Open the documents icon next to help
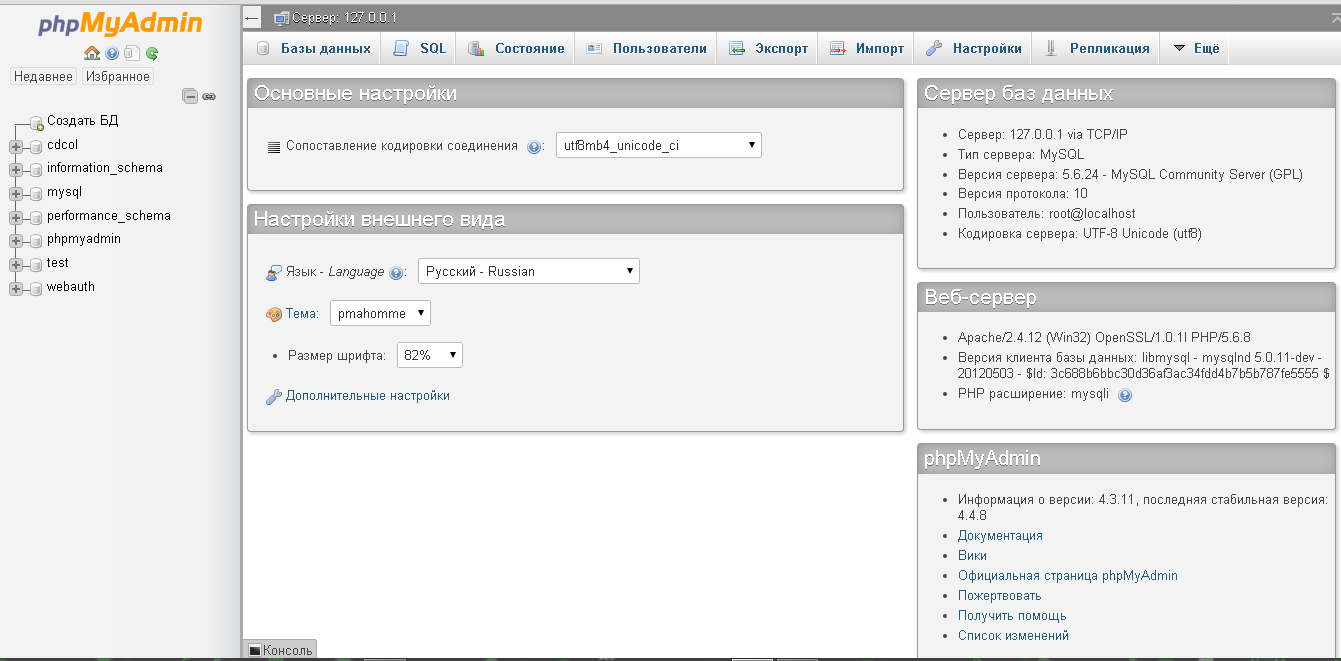The image size is (1341, 661). (x=131, y=53)
